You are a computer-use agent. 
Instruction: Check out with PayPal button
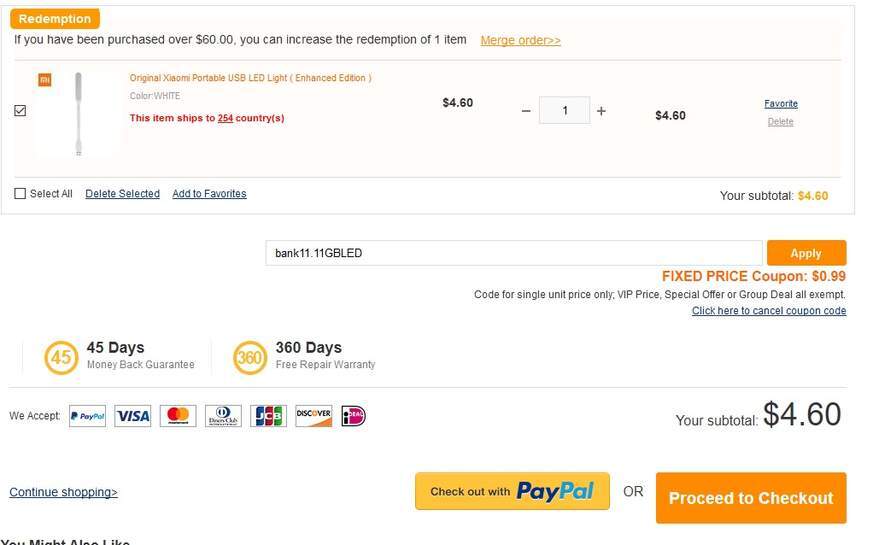click(512, 491)
